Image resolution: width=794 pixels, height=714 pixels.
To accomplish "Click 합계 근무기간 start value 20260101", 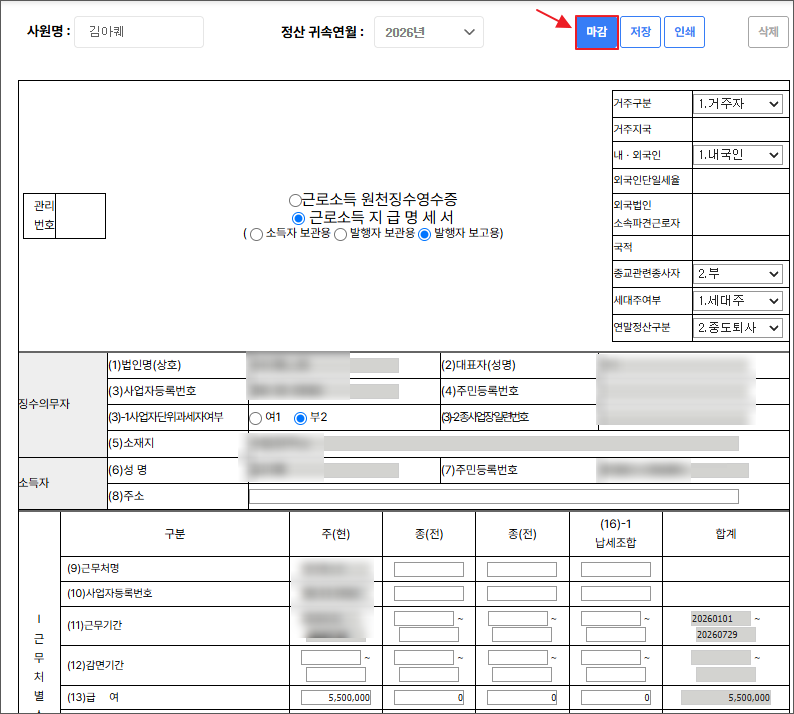I will click(x=721, y=618).
